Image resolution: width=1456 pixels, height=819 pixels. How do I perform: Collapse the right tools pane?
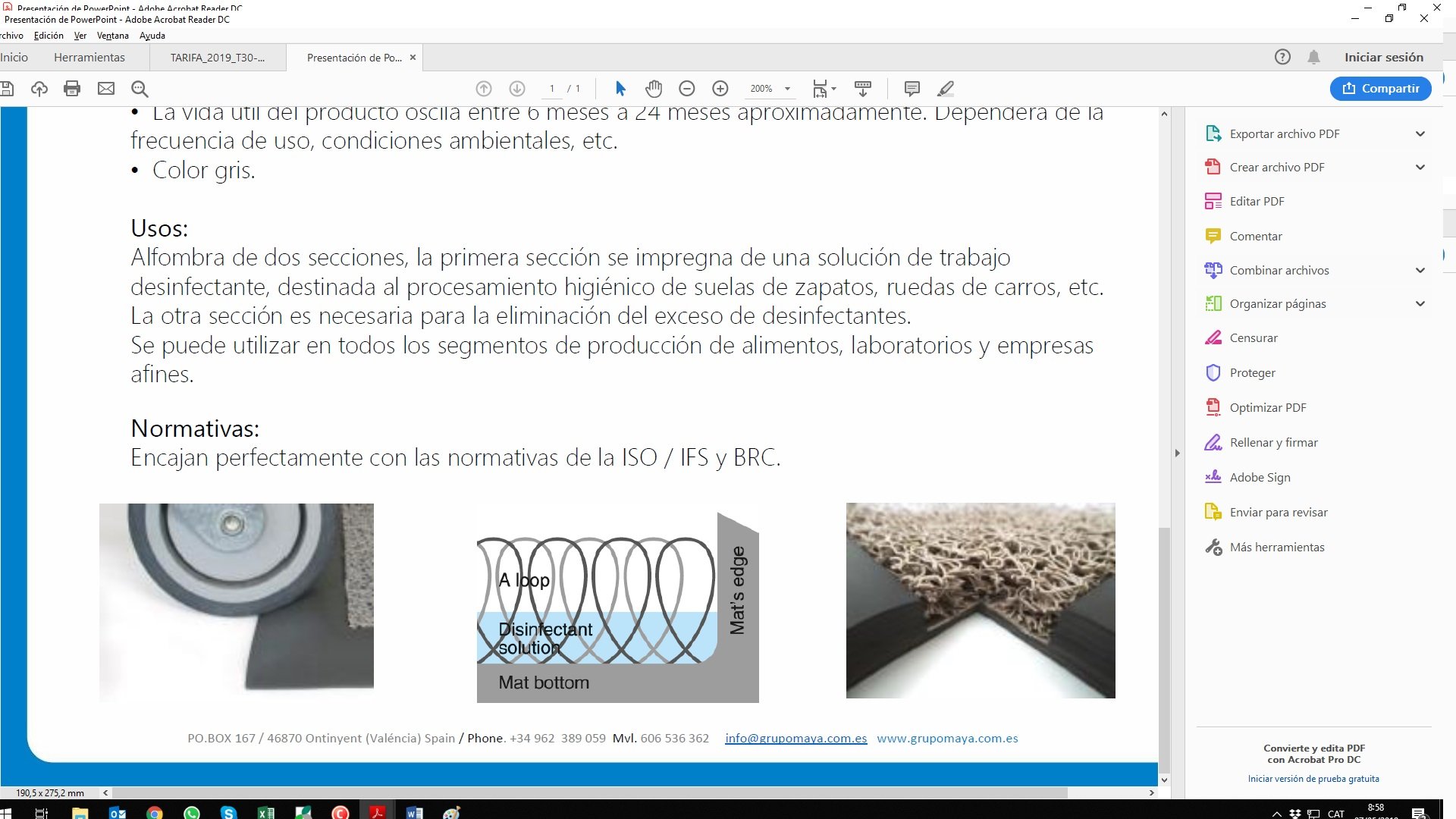tap(1177, 453)
